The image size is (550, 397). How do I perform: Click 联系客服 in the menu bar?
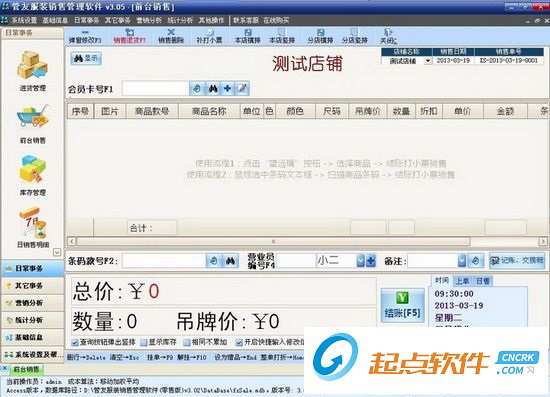click(246, 20)
